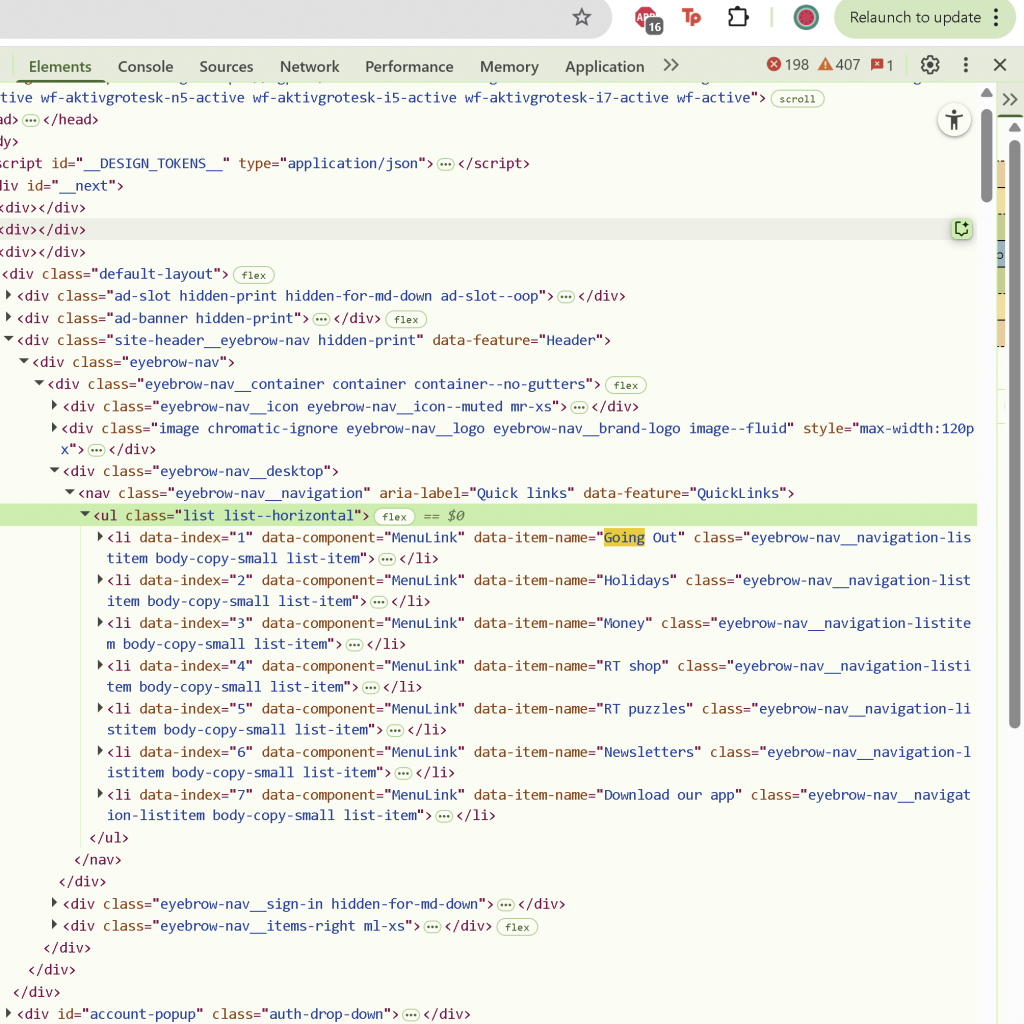Select the highlighted "Going" attribute text
Image resolution: width=1024 pixels, height=1024 pixels.
point(624,537)
